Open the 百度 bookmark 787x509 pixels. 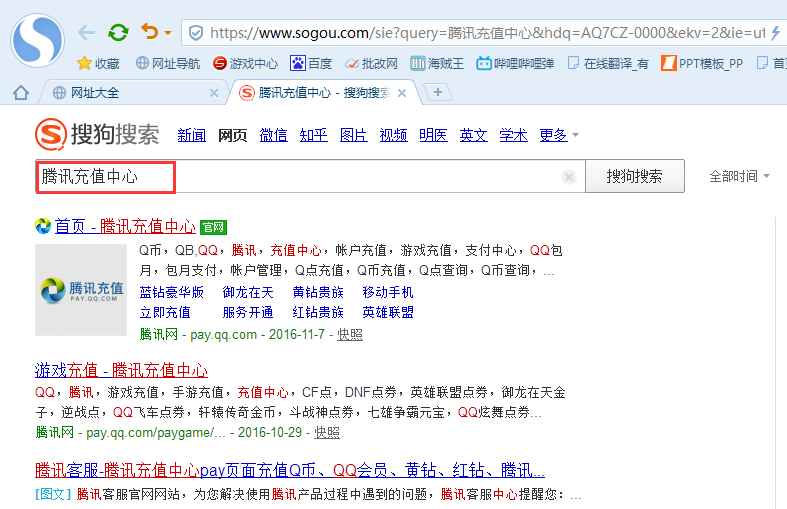click(x=311, y=63)
